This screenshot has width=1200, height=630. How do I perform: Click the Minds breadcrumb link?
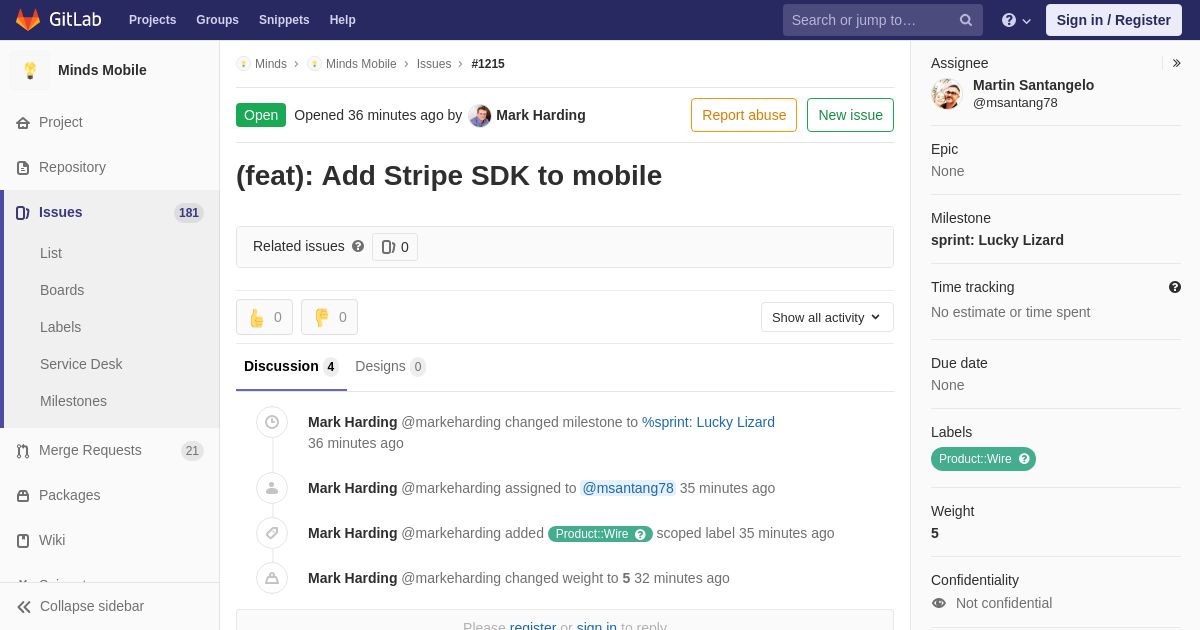[x=271, y=64]
